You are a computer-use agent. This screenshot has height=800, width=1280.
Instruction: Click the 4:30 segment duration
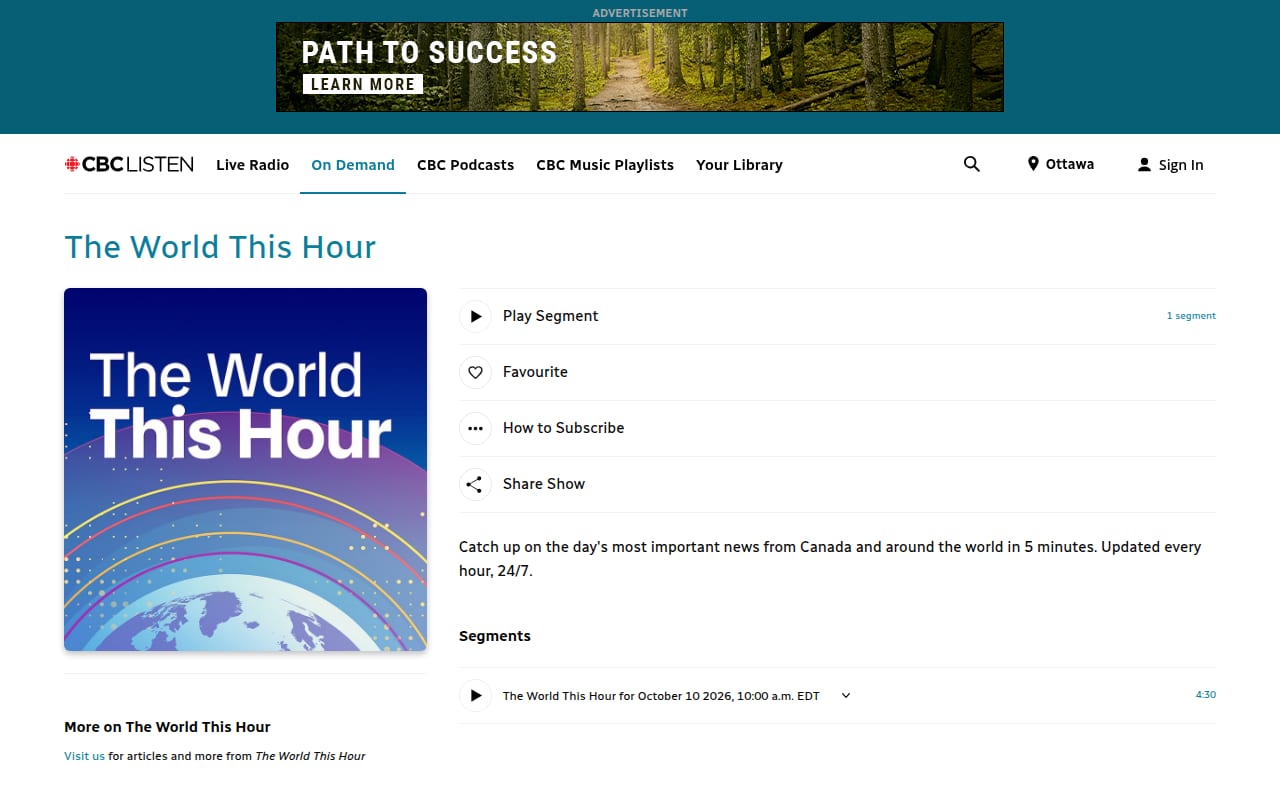point(1206,695)
